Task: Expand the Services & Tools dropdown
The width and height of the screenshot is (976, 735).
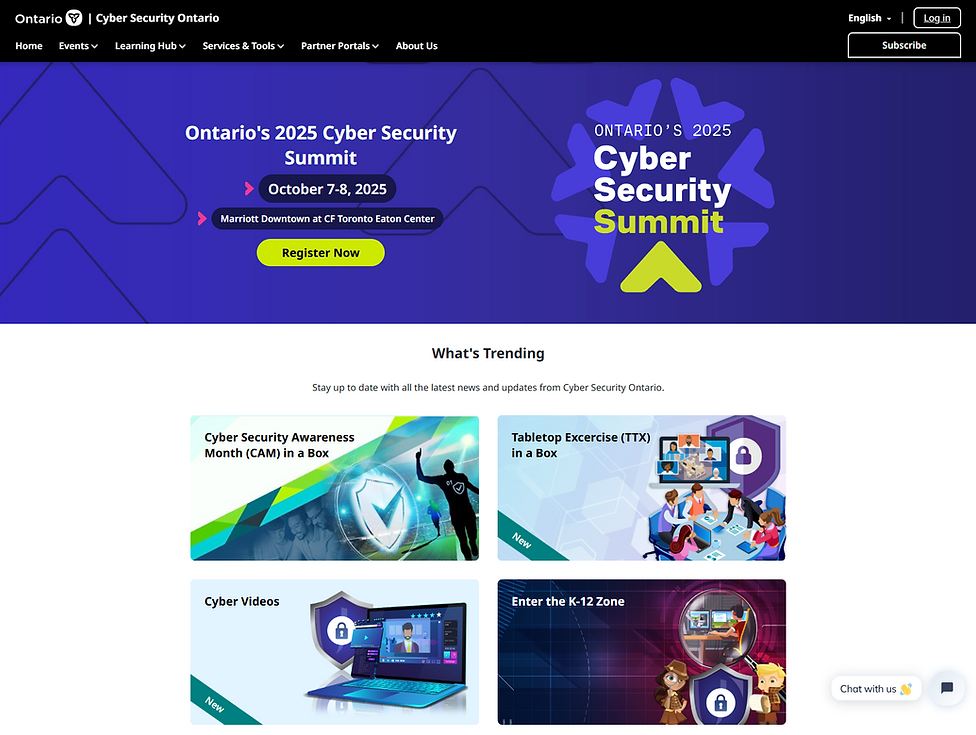Action: coord(243,46)
